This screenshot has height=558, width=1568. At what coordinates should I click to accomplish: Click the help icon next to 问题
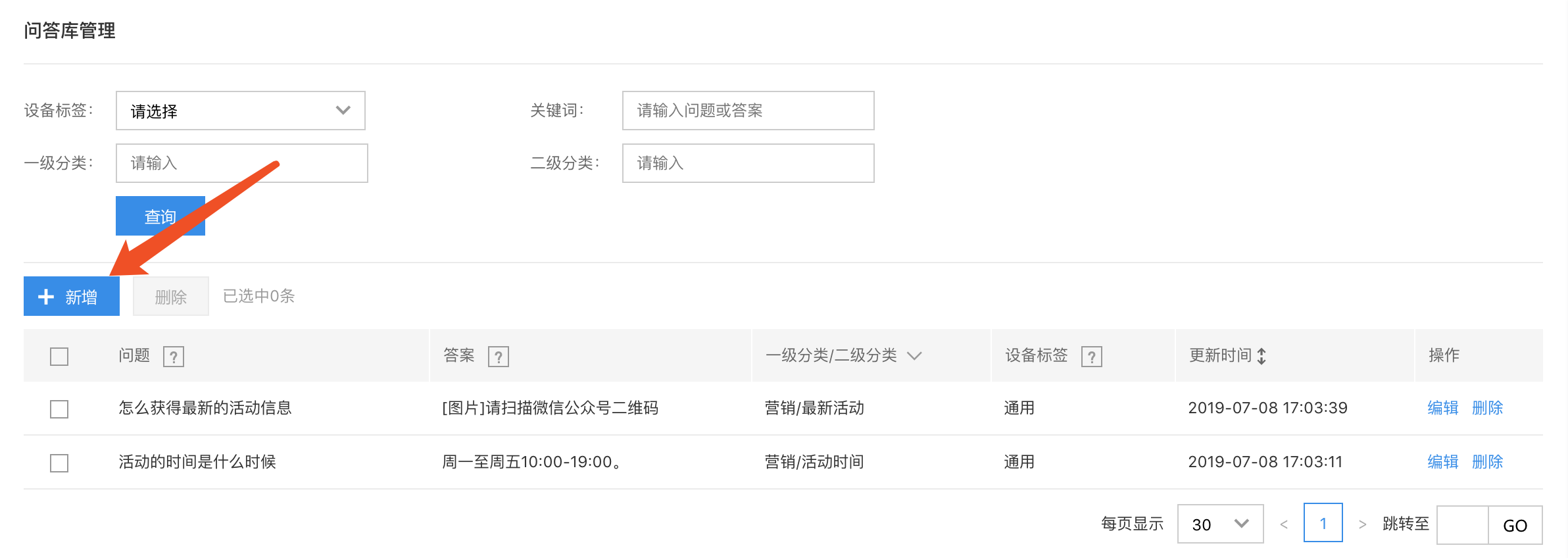pos(174,357)
